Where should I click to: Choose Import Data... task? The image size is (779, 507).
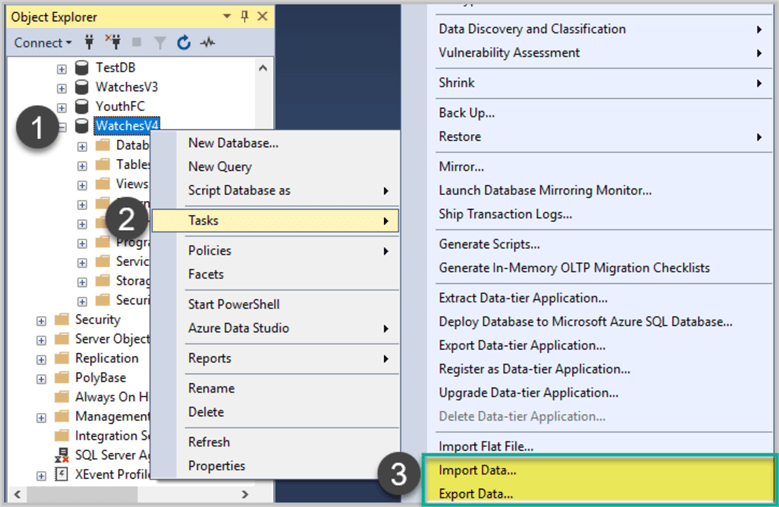(x=599, y=470)
